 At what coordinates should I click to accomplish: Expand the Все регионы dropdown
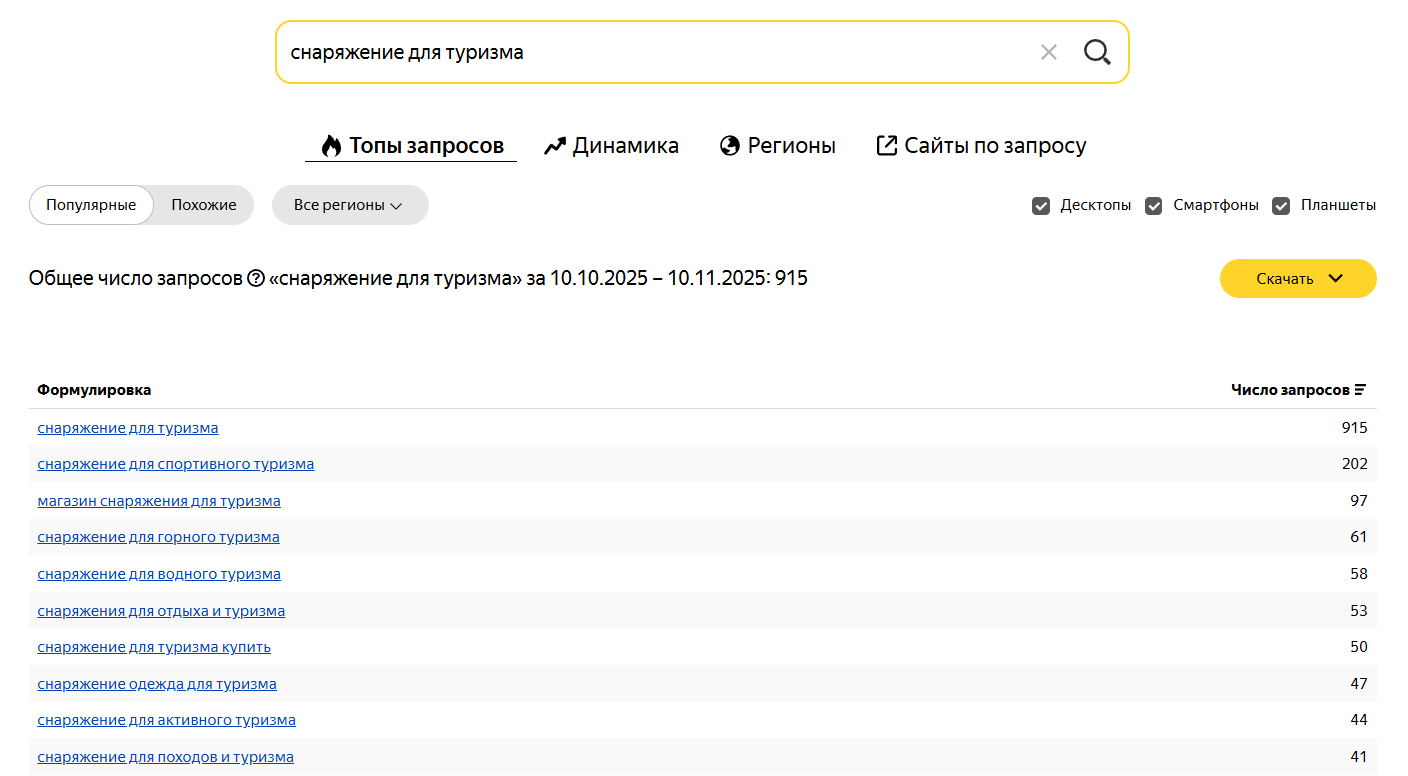tap(350, 205)
